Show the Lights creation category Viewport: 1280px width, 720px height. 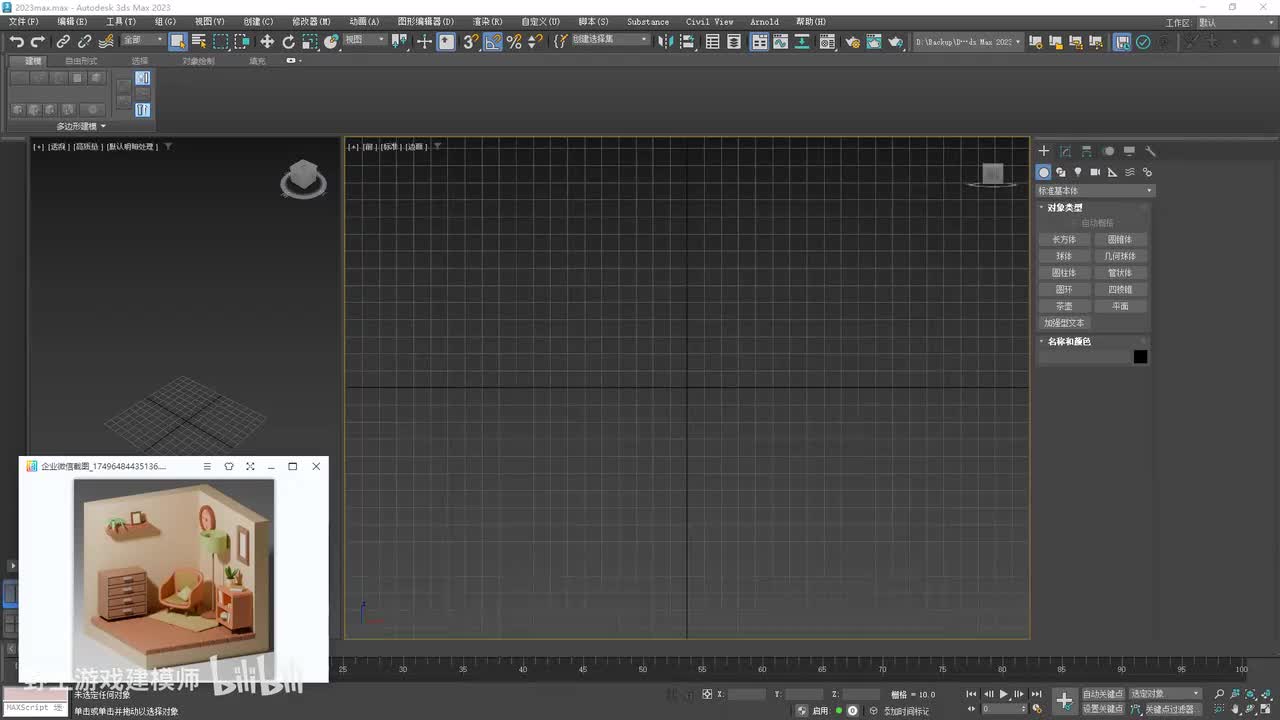(1078, 172)
